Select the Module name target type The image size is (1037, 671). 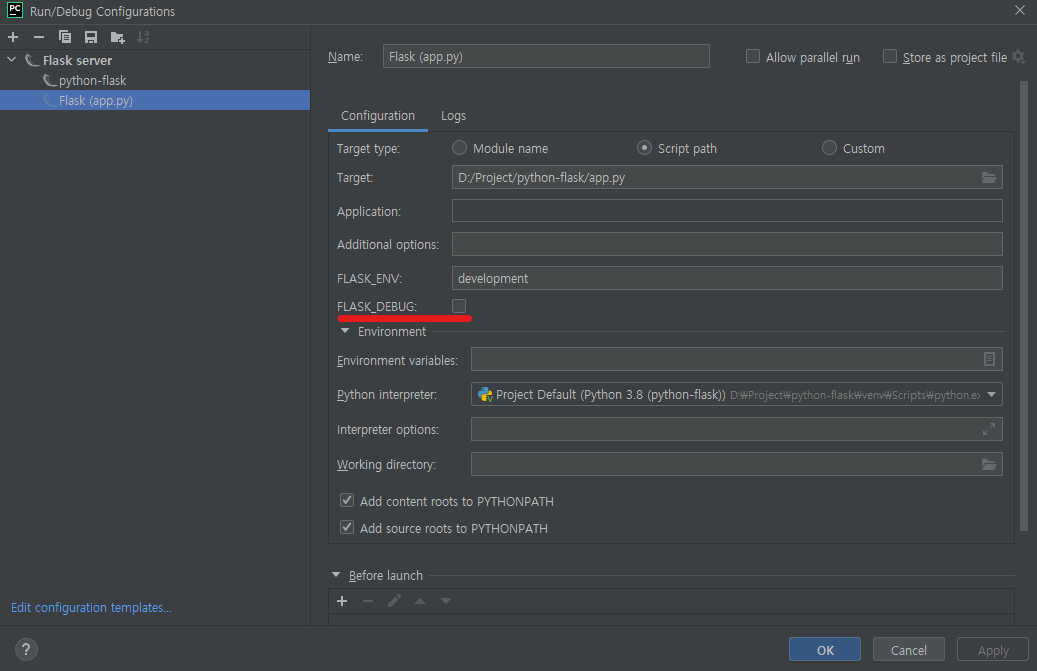click(459, 147)
